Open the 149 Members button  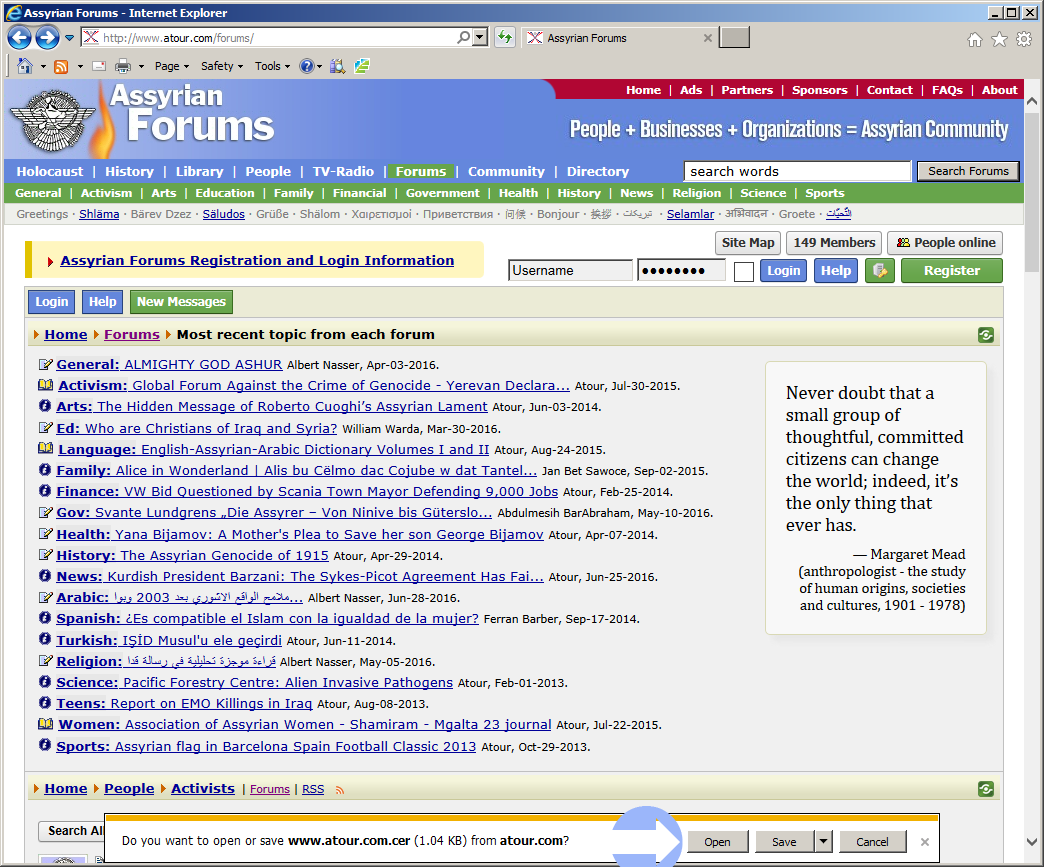point(834,242)
